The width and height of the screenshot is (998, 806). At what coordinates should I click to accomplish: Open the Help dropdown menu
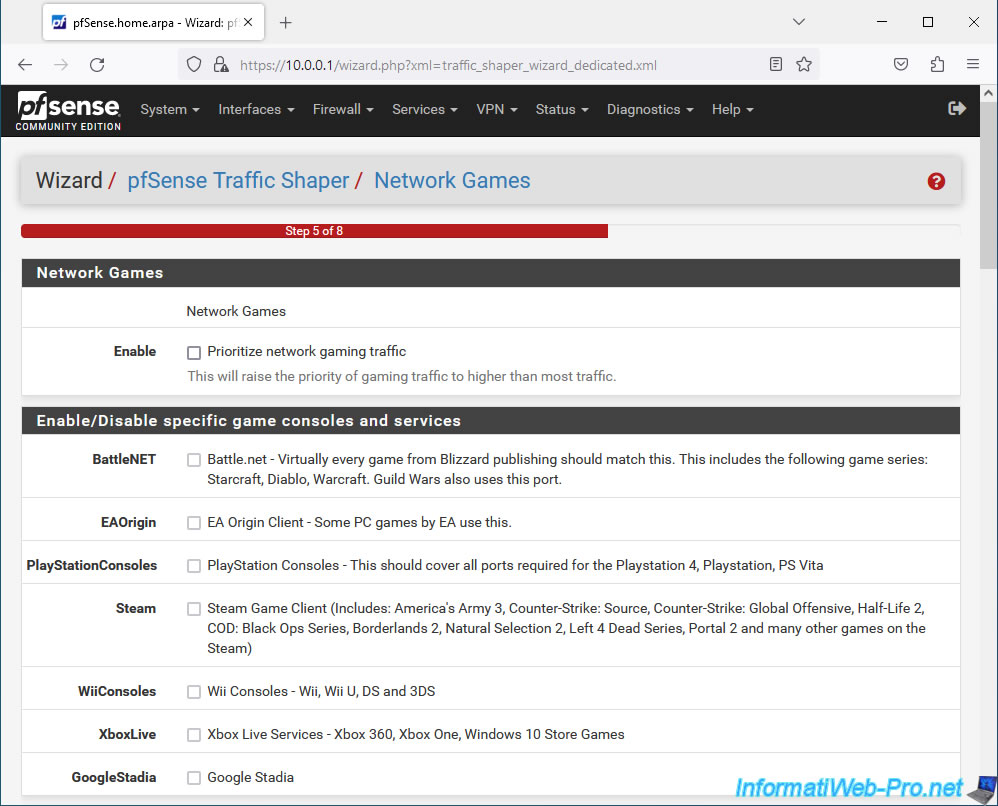click(x=732, y=110)
